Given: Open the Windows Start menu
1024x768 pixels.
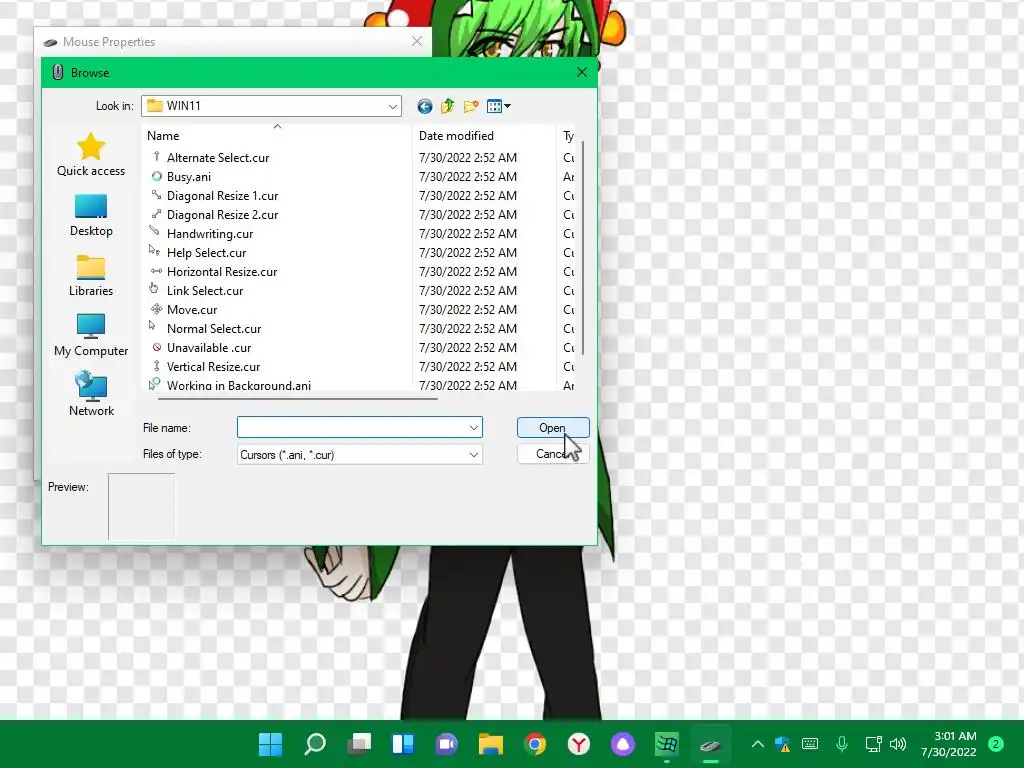Looking at the screenshot, I should (270, 744).
